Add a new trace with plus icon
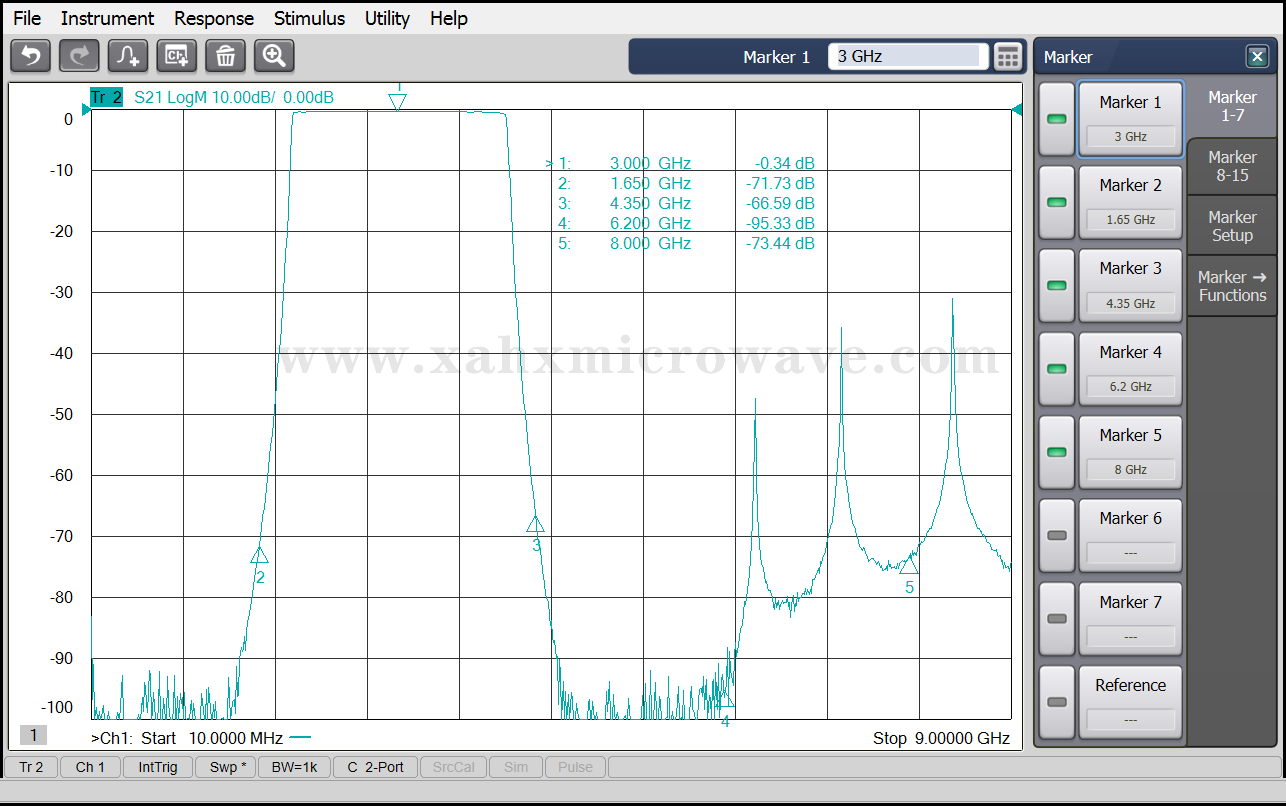The image size is (1286, 806). [x=128, y=56]
